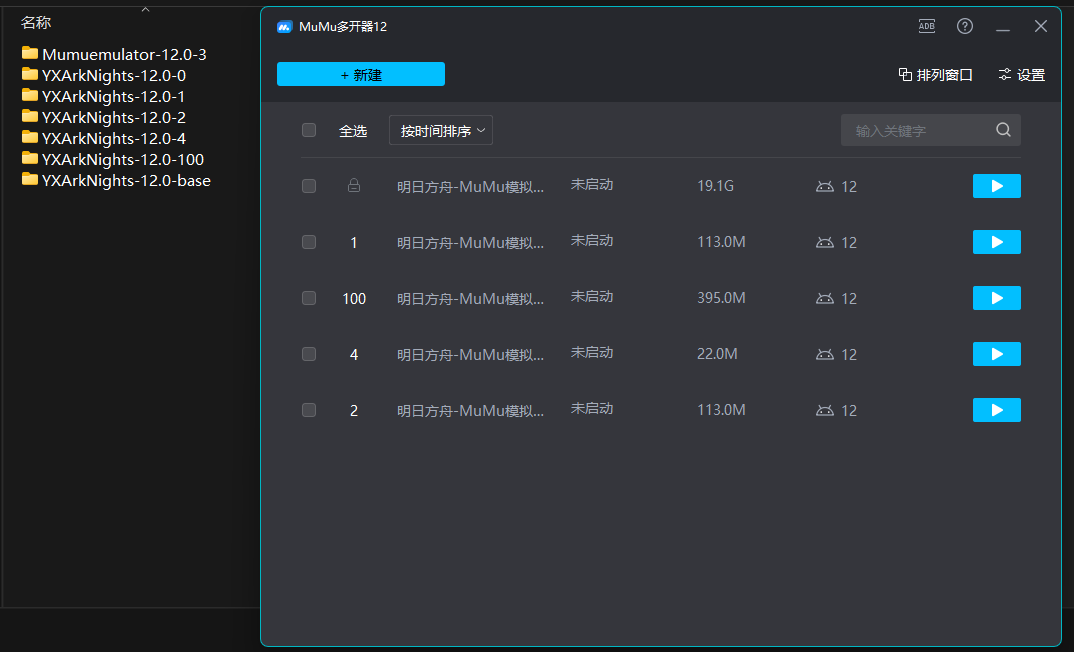Select YXArkNights-12.0-100 folder in file explorer
Image resolution: width=1074 pixels, height=652 pixels.
click(x=112, y=160)
